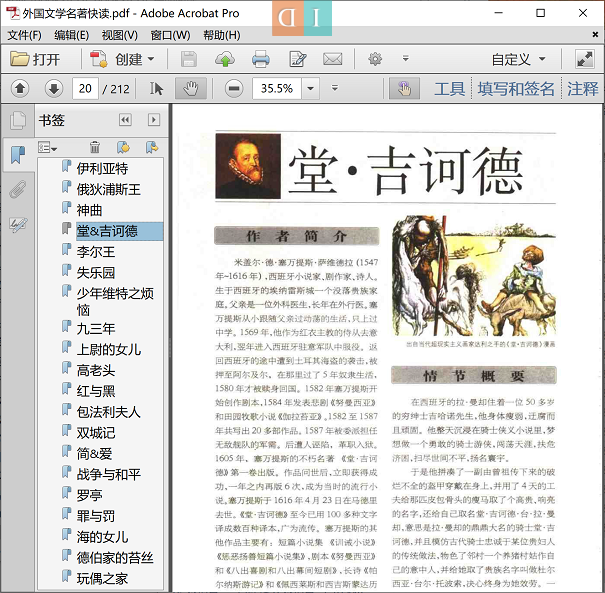Image resolution: width=605 pixels, height=593 pixels.
Task: Open the 编辑(E) menu
Action: tap(71, 35)
